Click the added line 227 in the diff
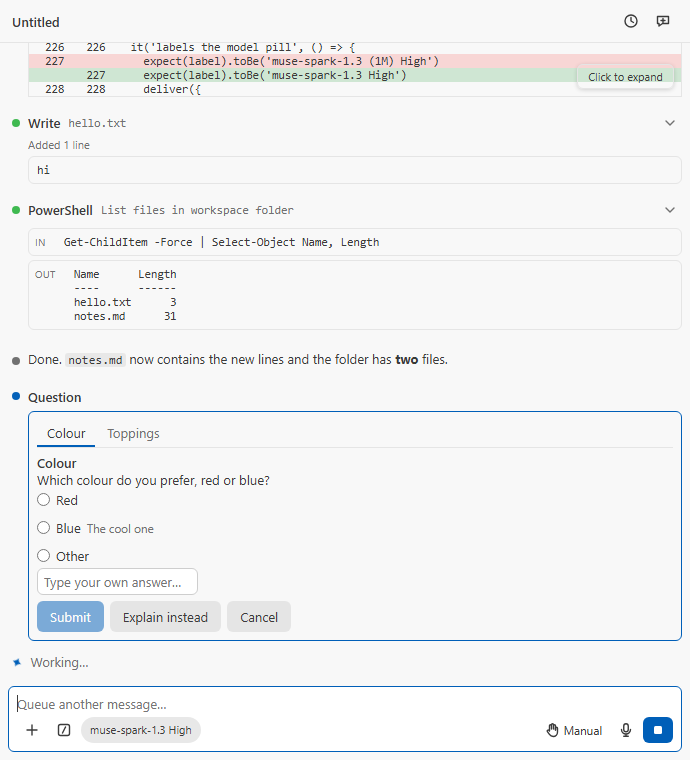Image resolution: width=690 pixels, height=760 pixels. (x=355, y=75)
